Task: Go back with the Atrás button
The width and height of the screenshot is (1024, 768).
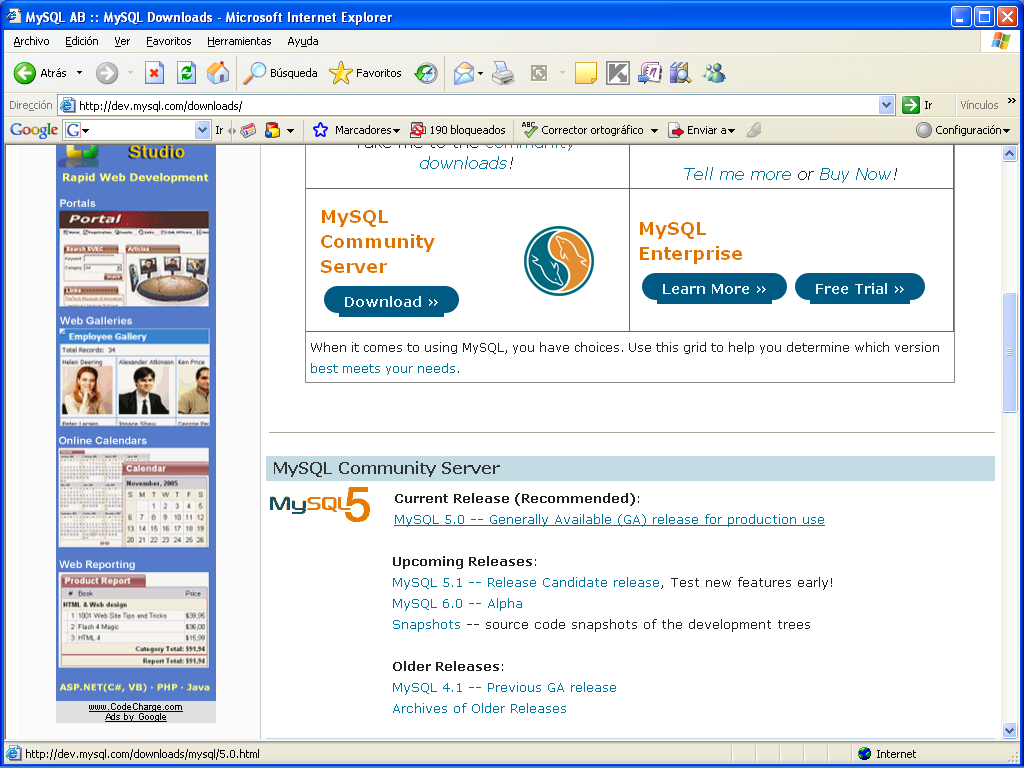Action: [x=40, y=73]
